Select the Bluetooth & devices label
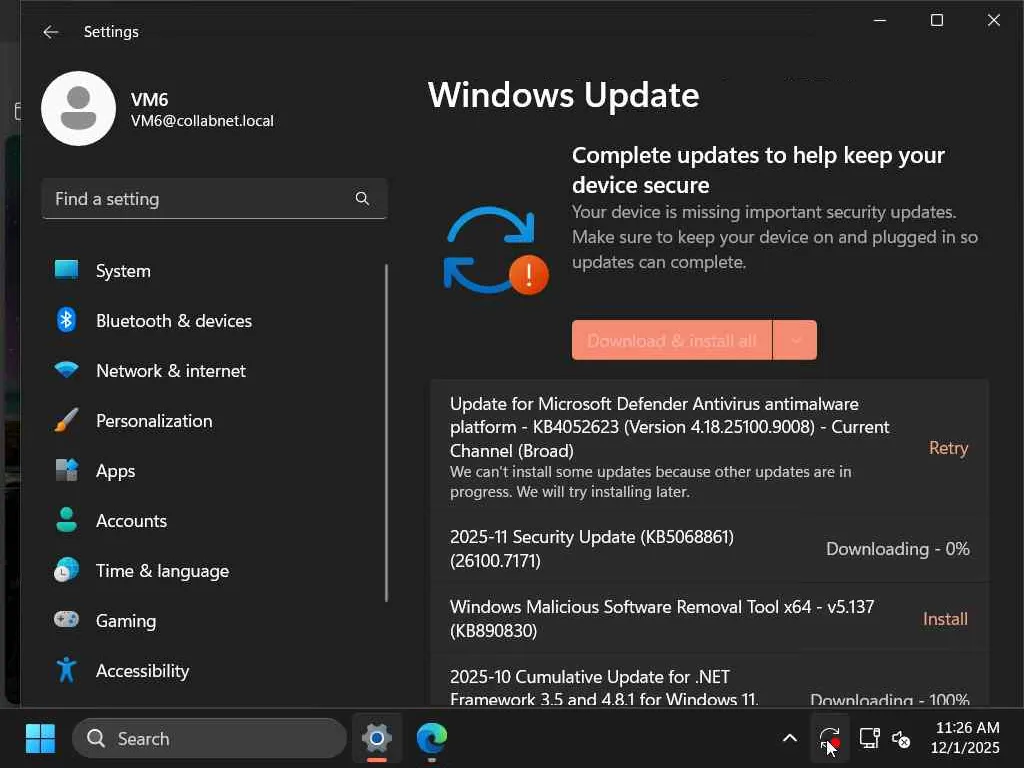The image size is (1024, 768). pyautogui.click(x=174, y=321)
